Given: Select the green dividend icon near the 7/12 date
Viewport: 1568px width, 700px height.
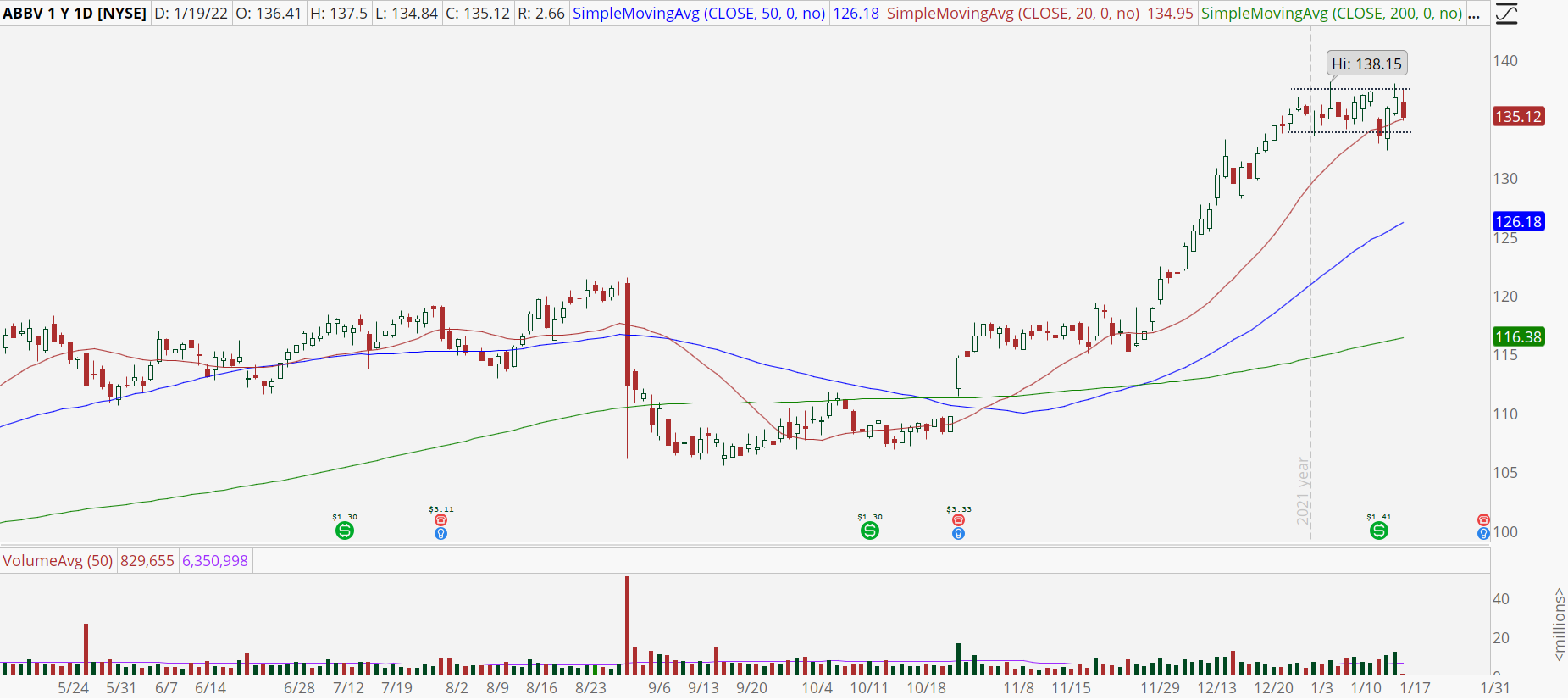Looking at the screenshot, I should pyautogui.click(x=345, y=531).
